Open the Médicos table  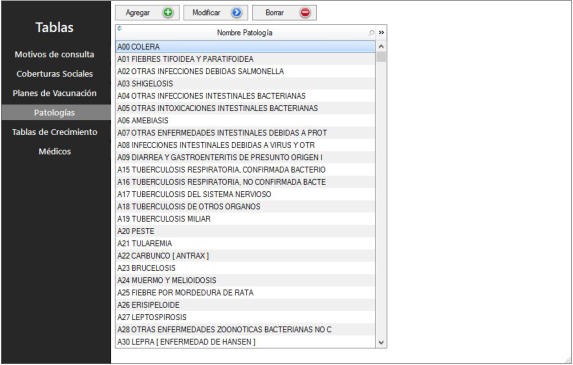pos(54,151)
